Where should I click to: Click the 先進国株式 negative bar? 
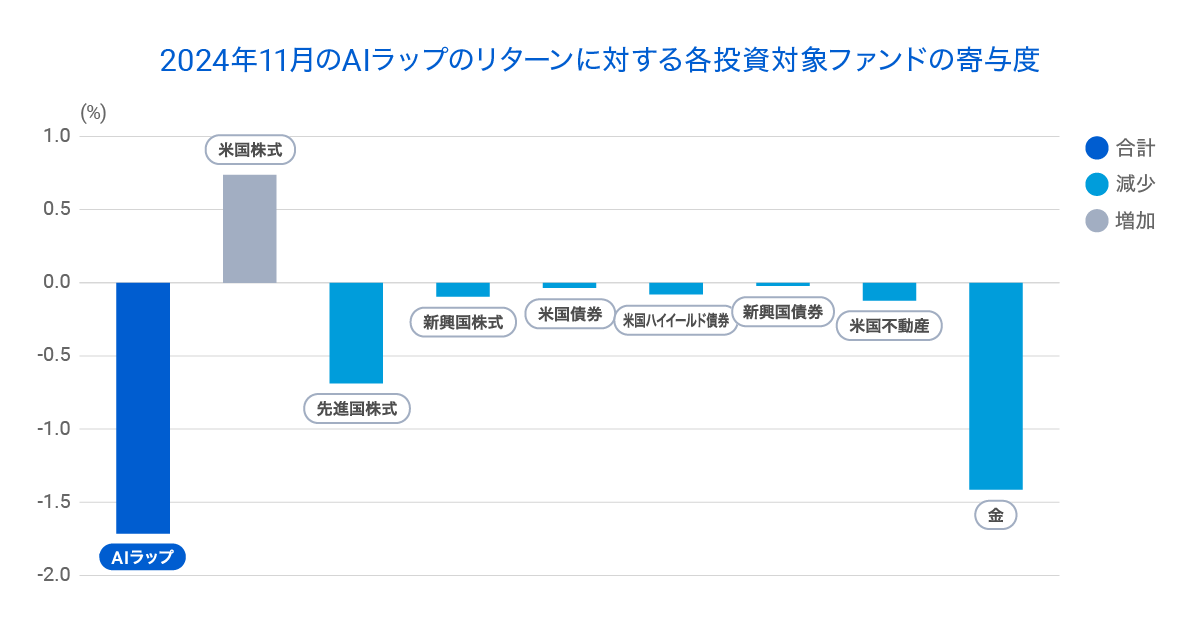356,333
